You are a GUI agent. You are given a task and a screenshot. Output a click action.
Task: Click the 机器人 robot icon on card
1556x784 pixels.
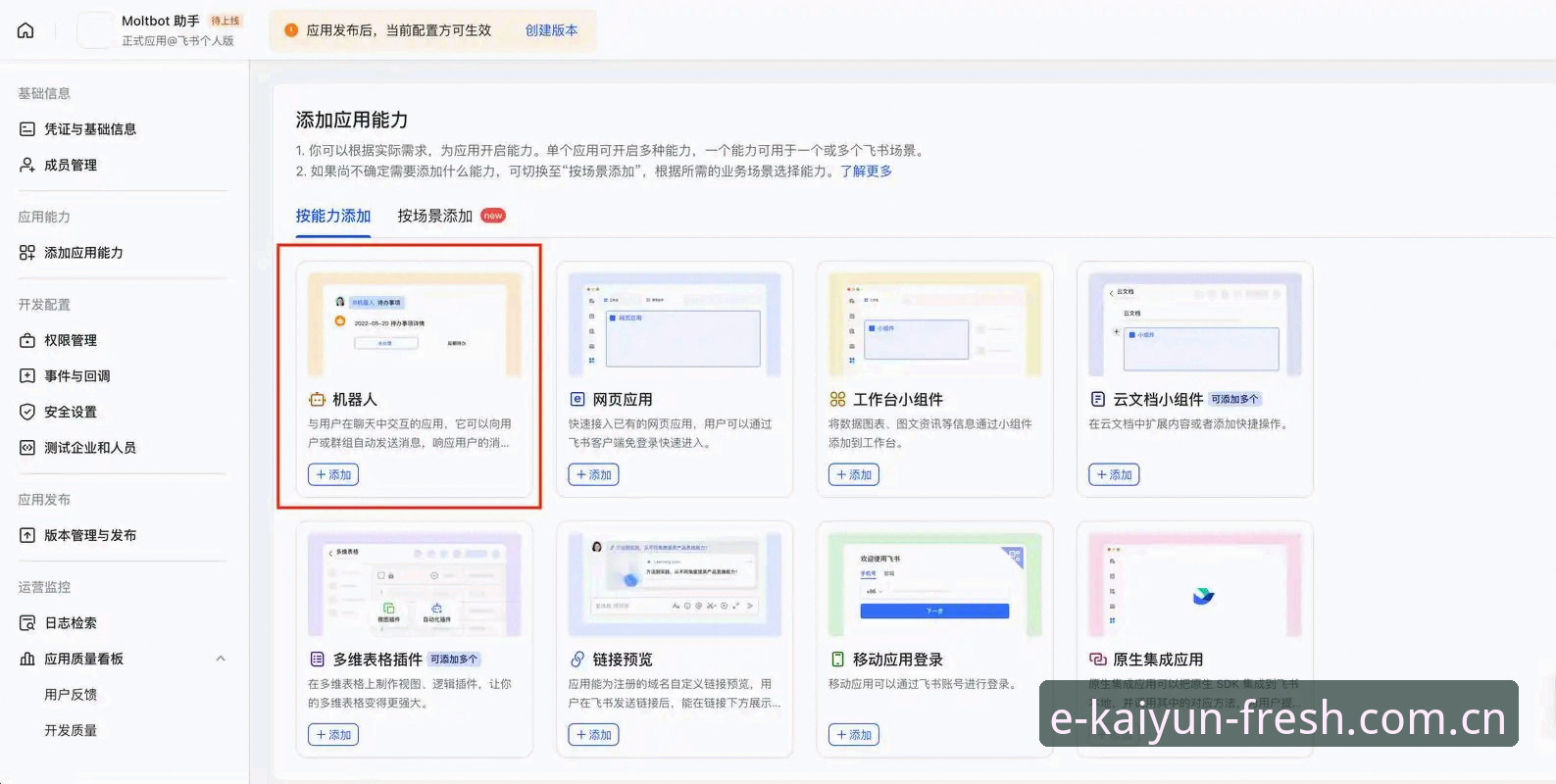(x=317, y=400)
